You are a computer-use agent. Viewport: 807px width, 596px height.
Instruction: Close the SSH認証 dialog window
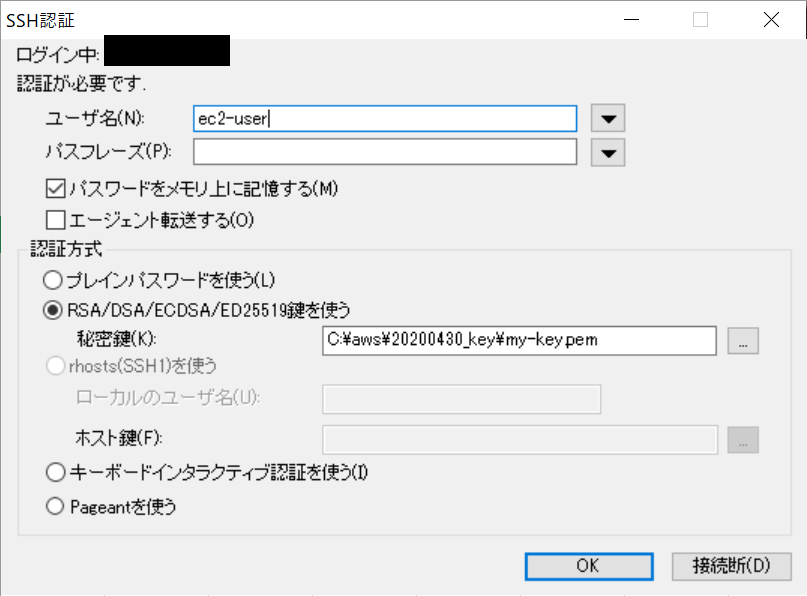pos(771,20)
